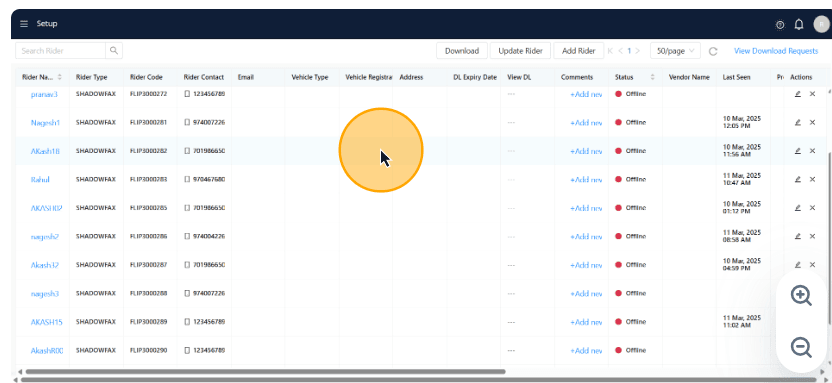This screenshot has height=383, width=832.
Task: Open rider pranav3 name link
Action: click(44, 94)
